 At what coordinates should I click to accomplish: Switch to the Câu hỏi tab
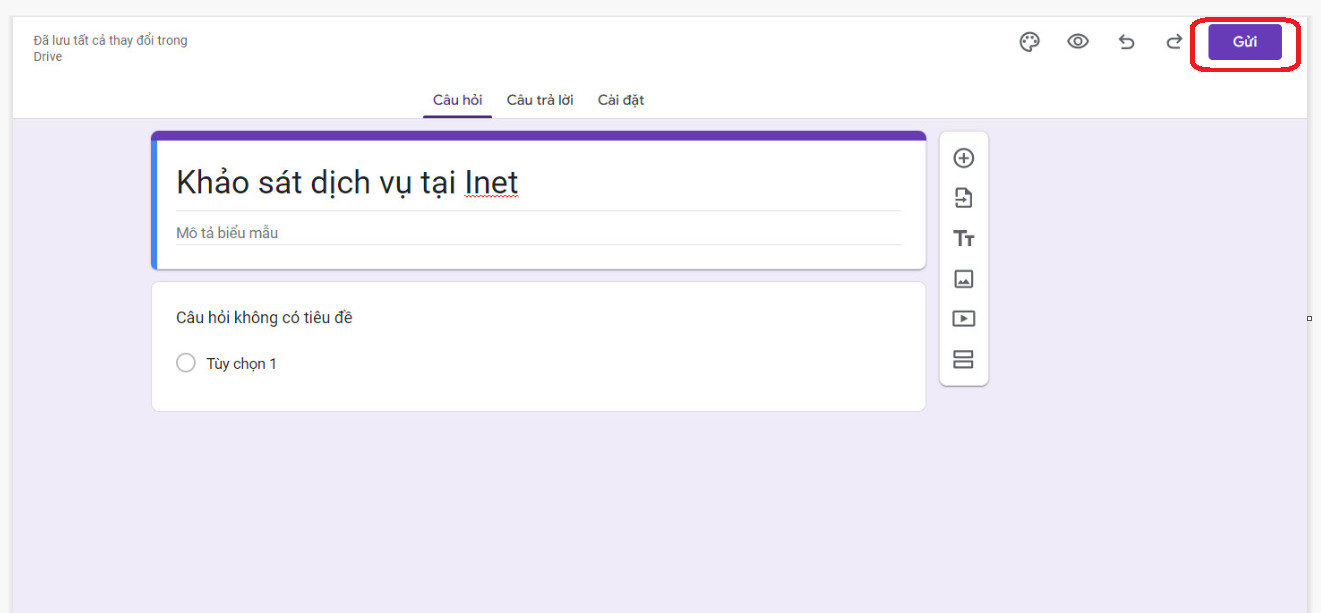tap(457, 100)
